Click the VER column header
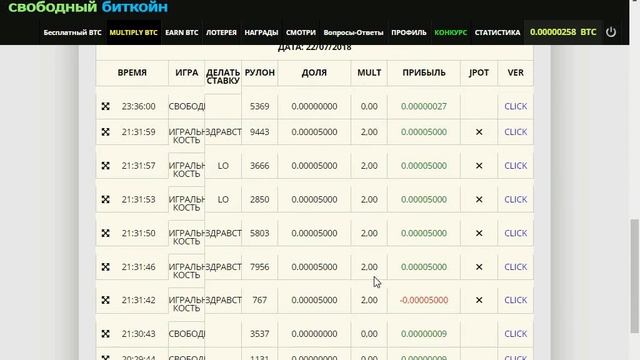 516,73
